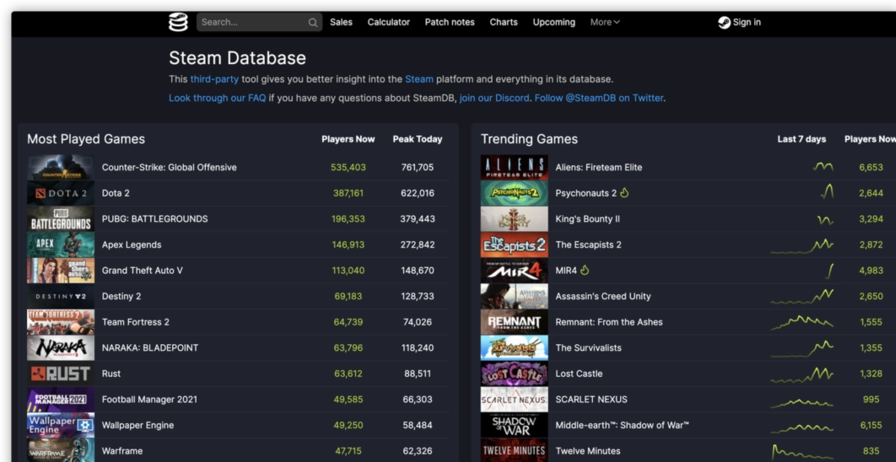
Task: Click the Naraka Bladepoint thumbnail image
Action: (x=61, y=348)
